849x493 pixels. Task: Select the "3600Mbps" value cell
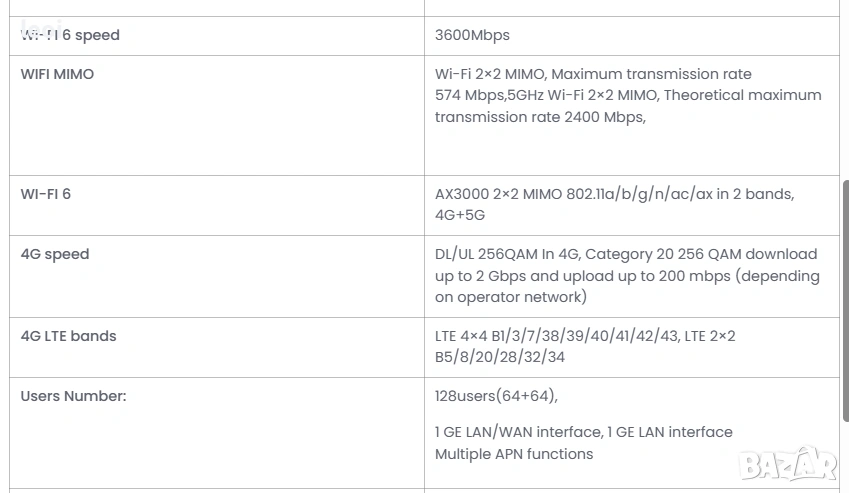(x=472, y=35)
